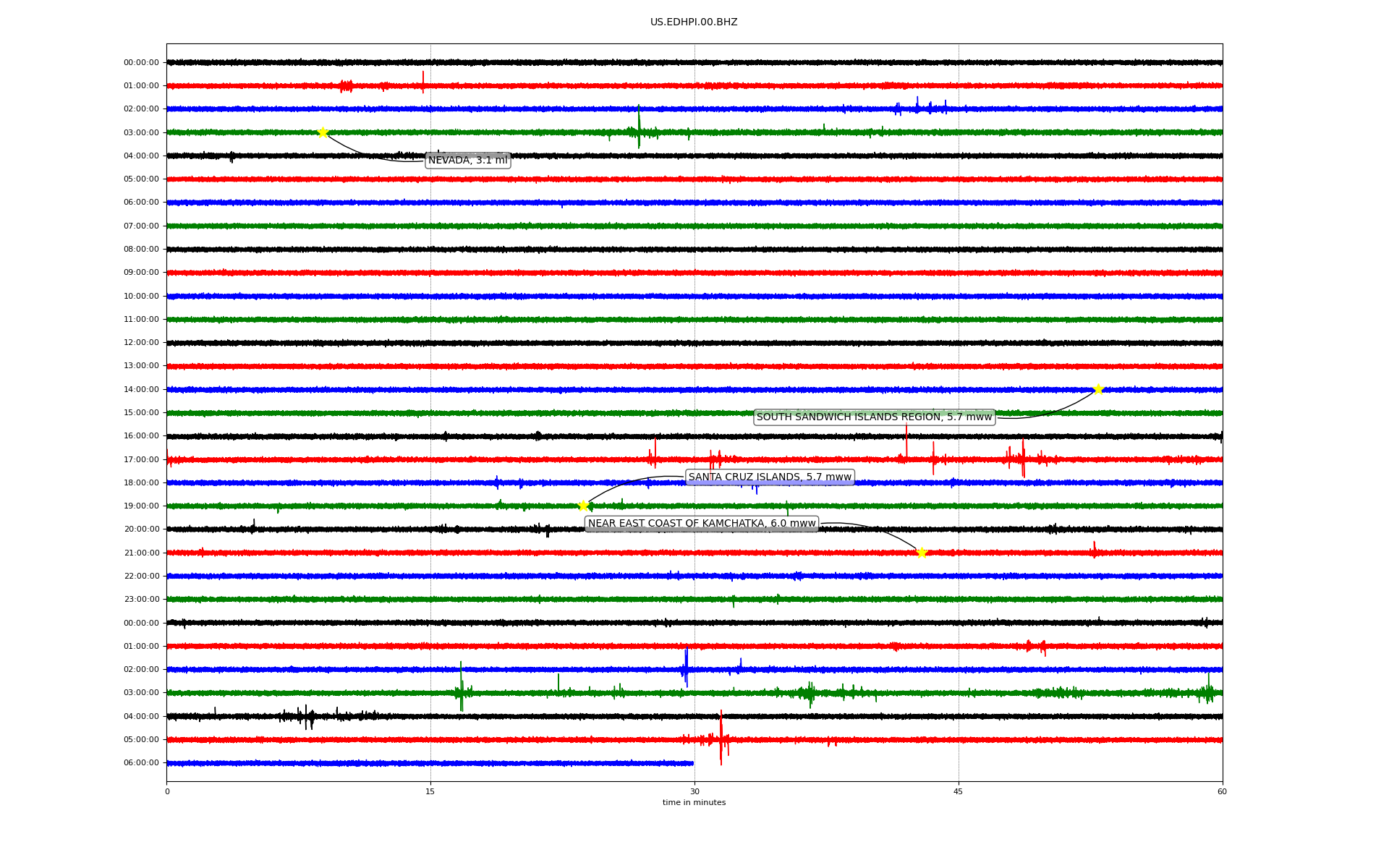The image size is (1389, 868).
Task: Click the first 03:00:00 row time label
Action: pos(141,133)
